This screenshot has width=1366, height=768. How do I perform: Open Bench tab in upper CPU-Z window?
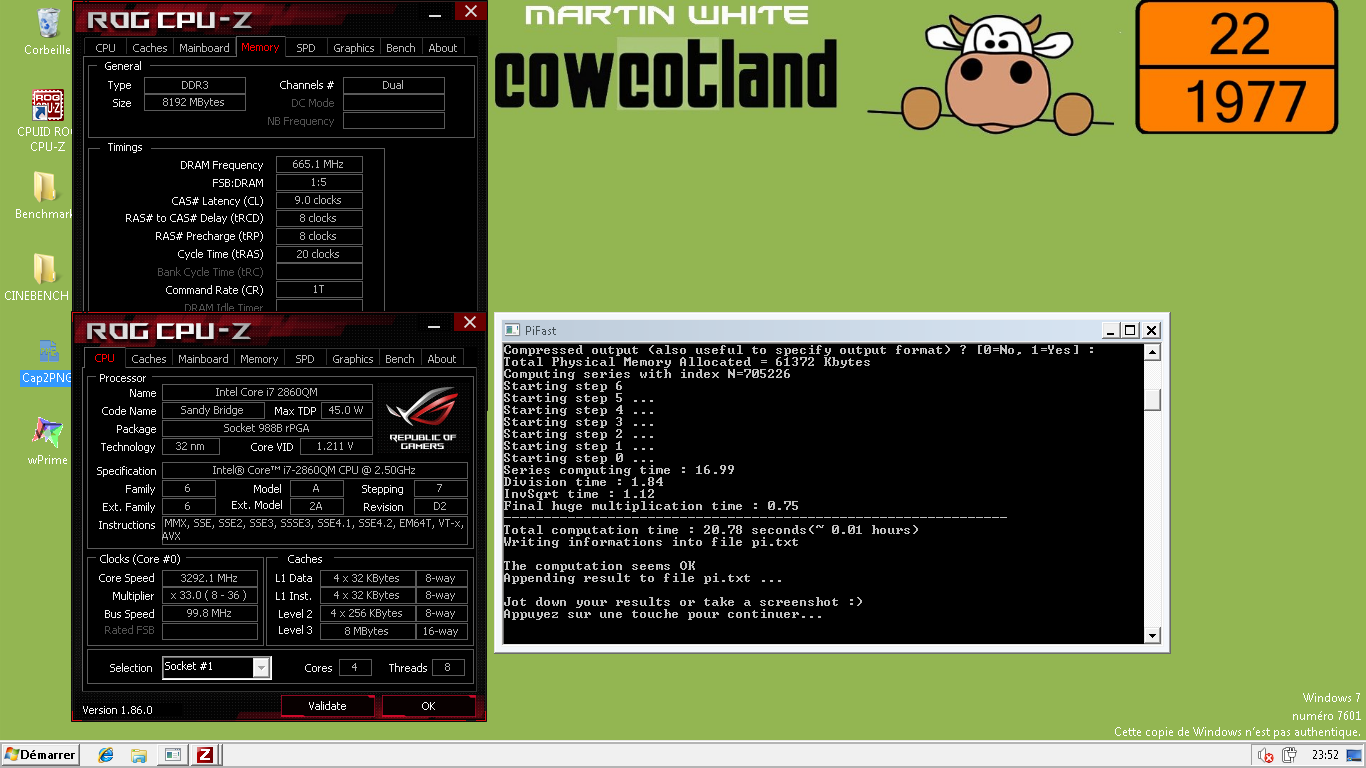click(401, 47)
